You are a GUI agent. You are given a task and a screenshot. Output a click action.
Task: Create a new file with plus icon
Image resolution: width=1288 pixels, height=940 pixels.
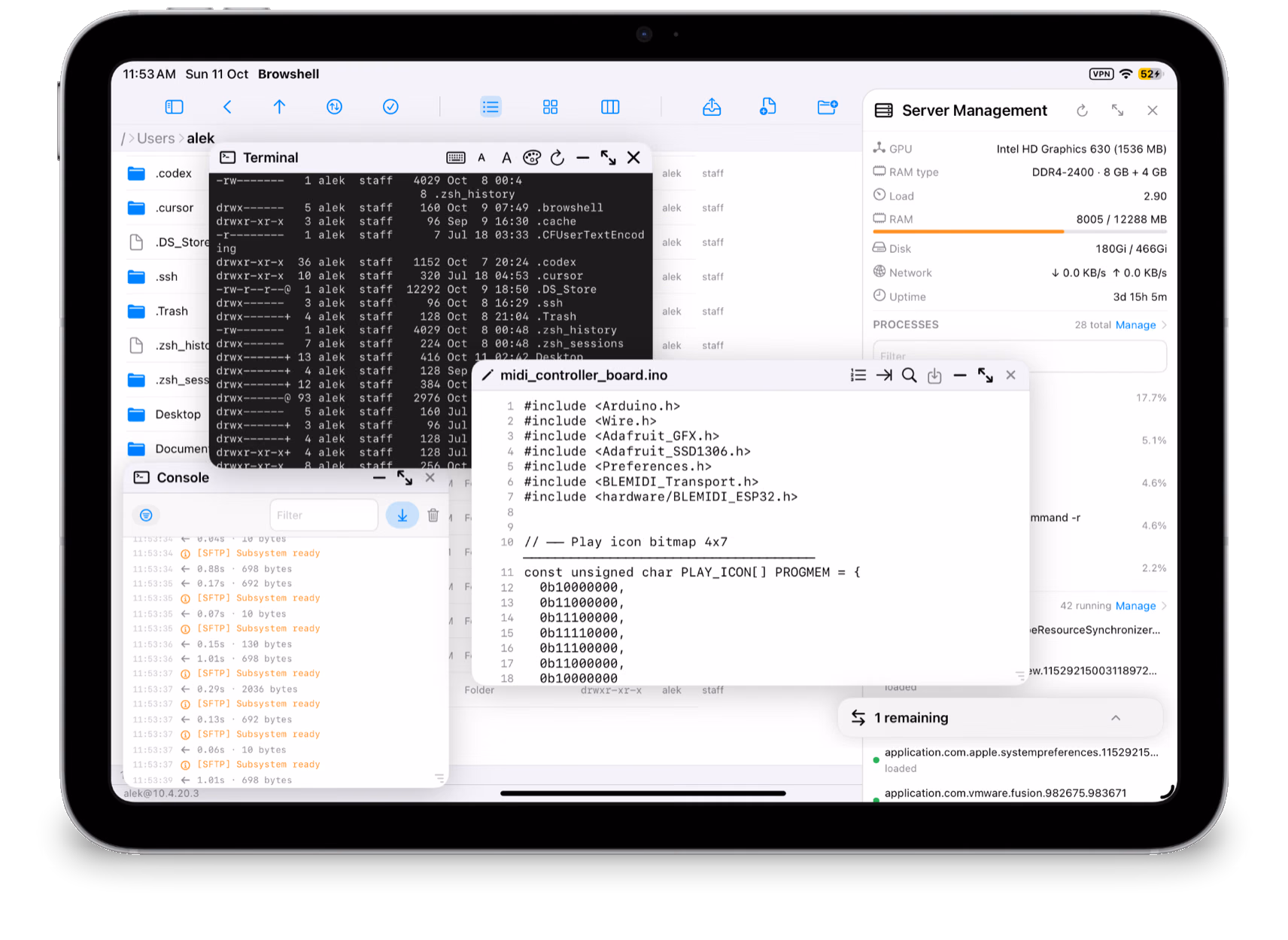tap(767, 107)
